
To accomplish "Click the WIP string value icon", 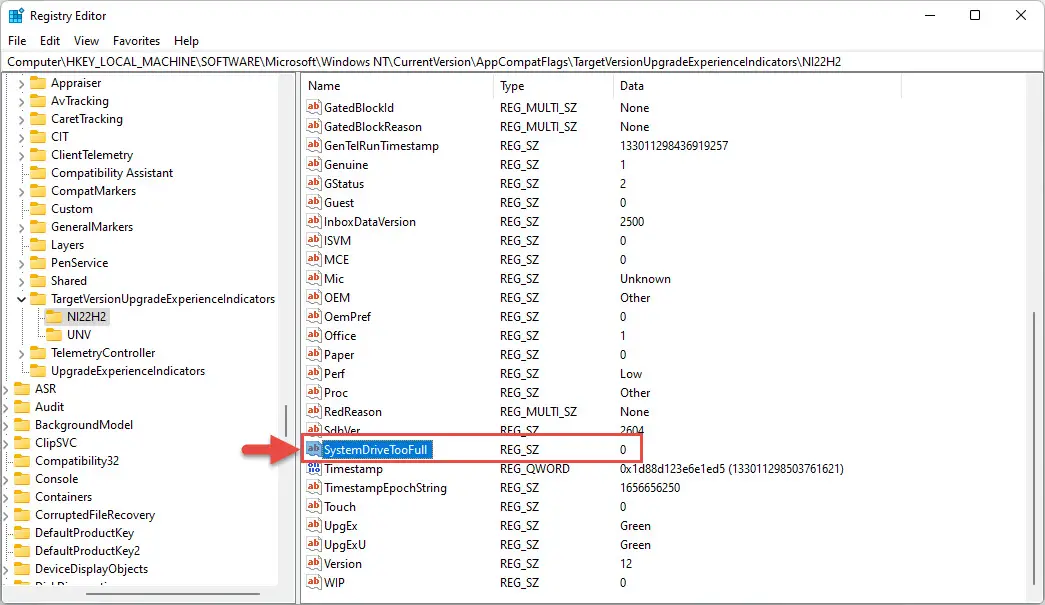I will pos(314,582).
